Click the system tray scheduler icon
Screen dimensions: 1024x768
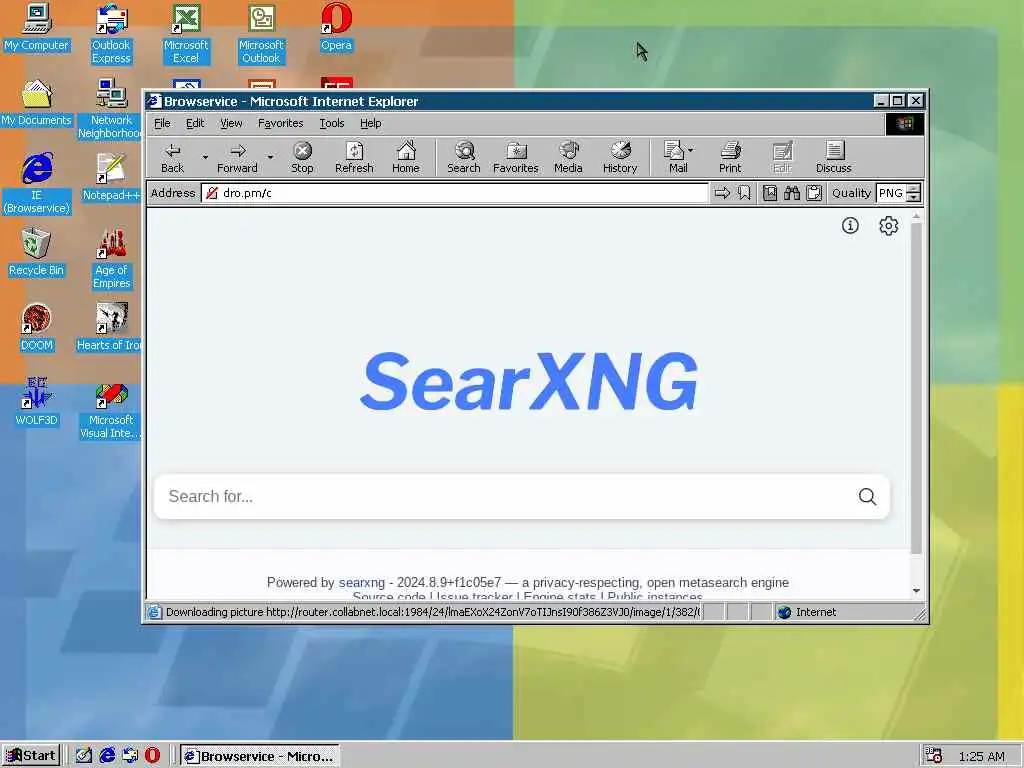(x=934, y=756)
